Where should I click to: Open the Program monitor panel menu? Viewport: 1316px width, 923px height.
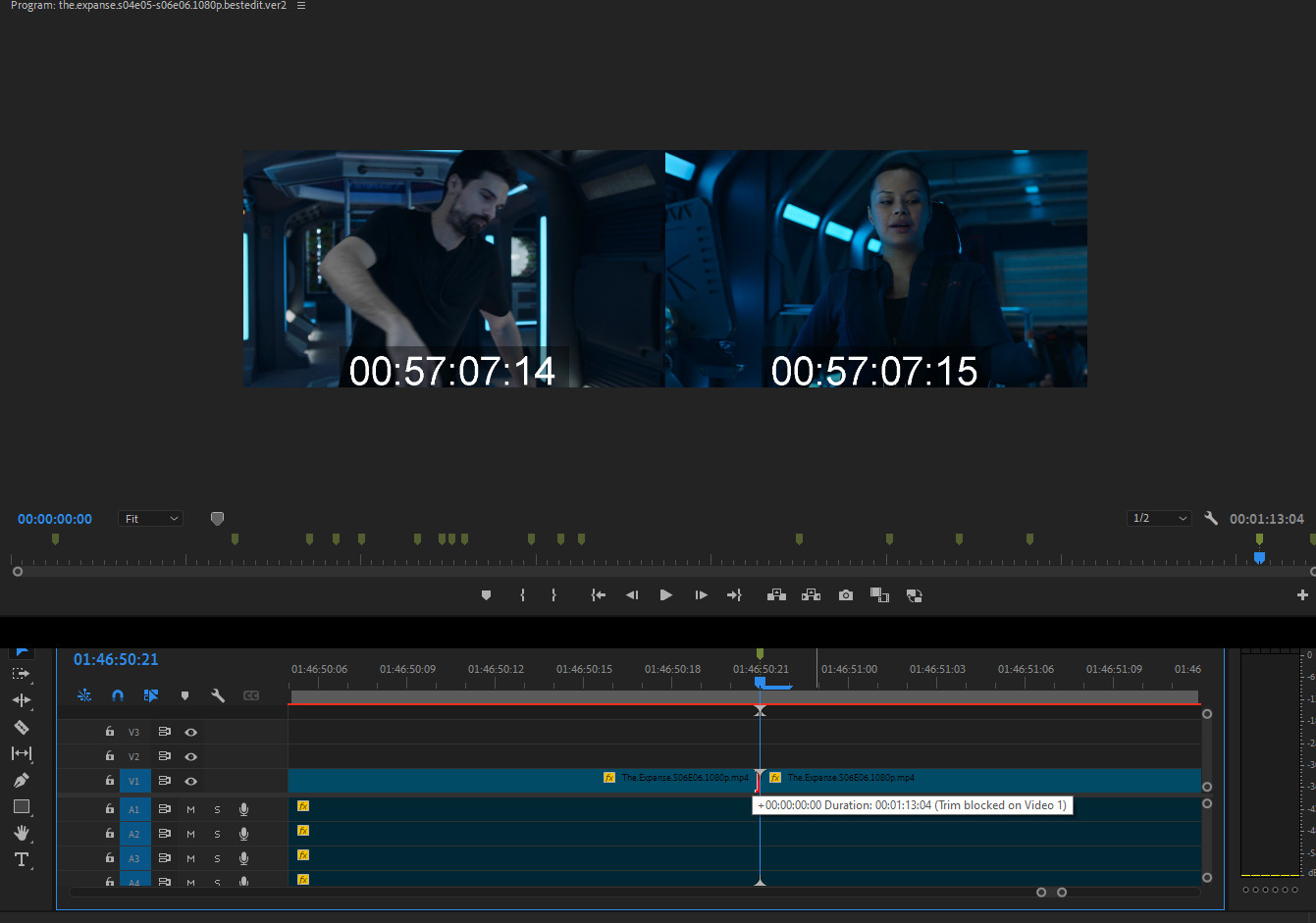point(301,6)
